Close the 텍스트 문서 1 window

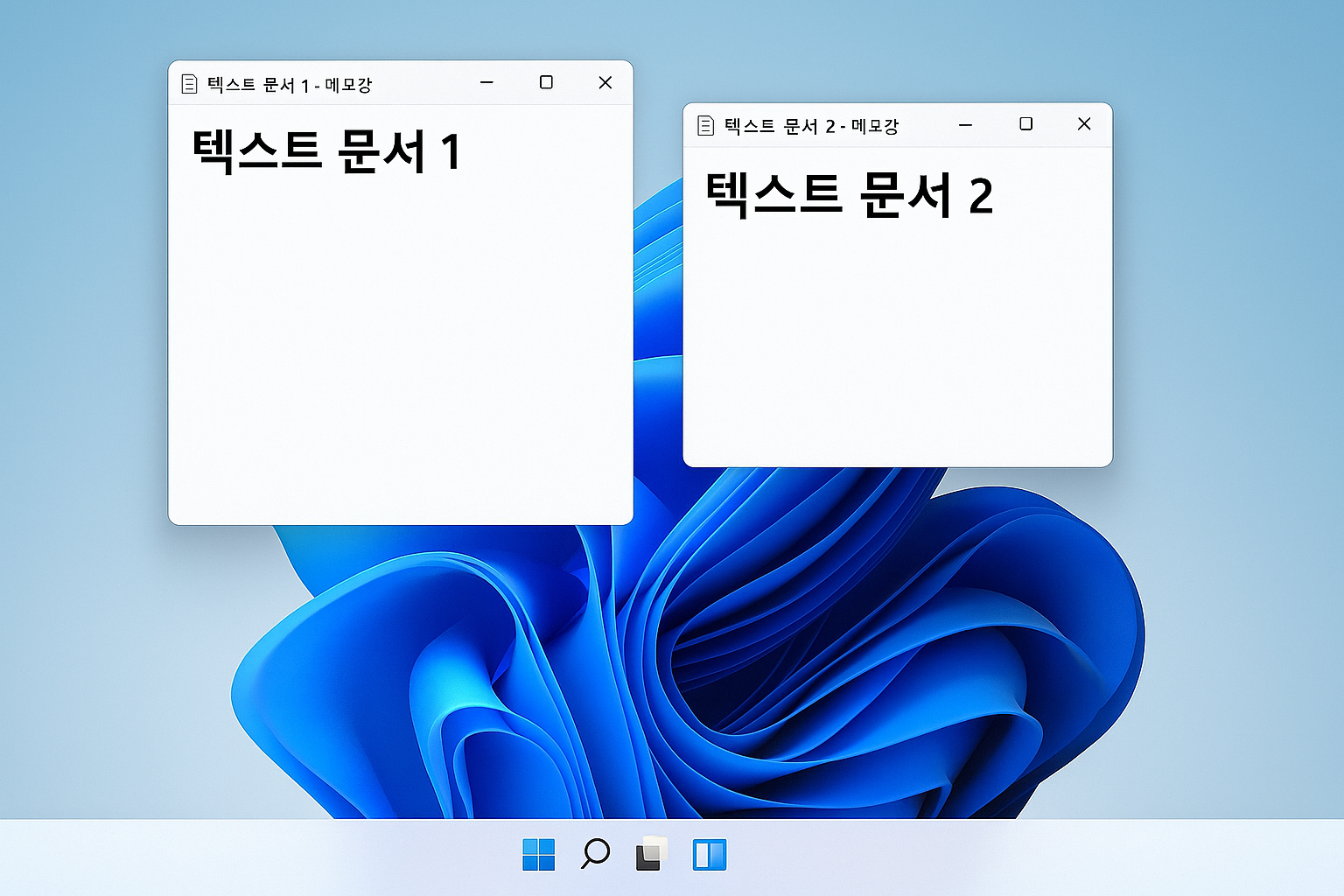(x=605, y=82)
